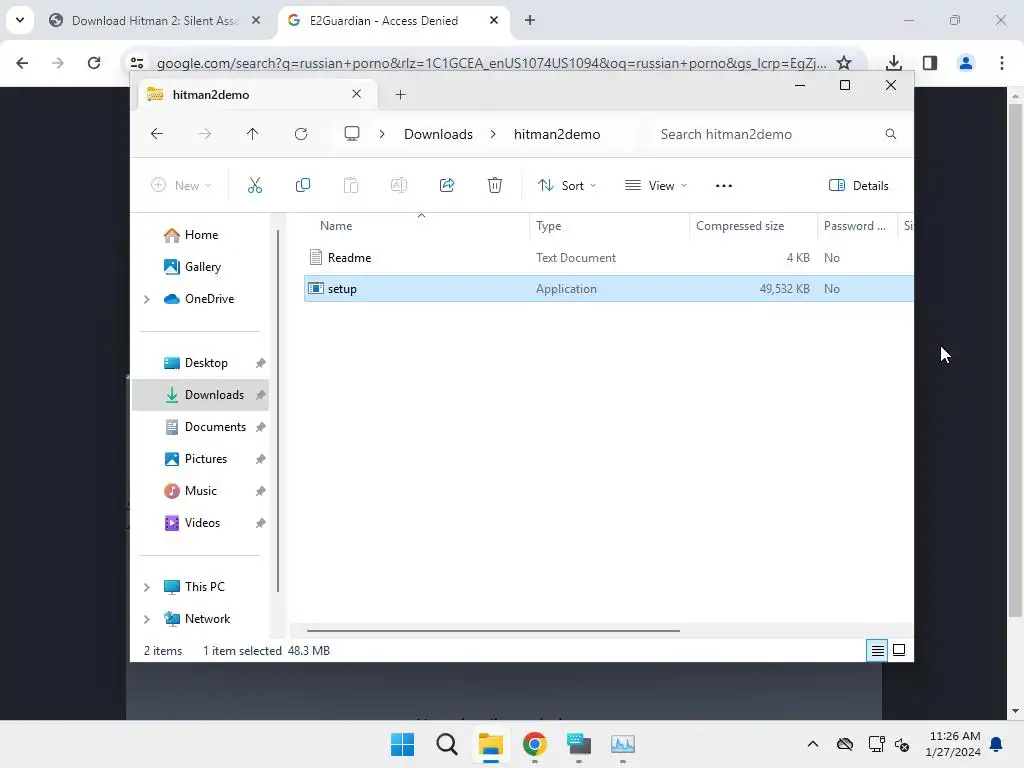Select the setup application file

(609, 289)
